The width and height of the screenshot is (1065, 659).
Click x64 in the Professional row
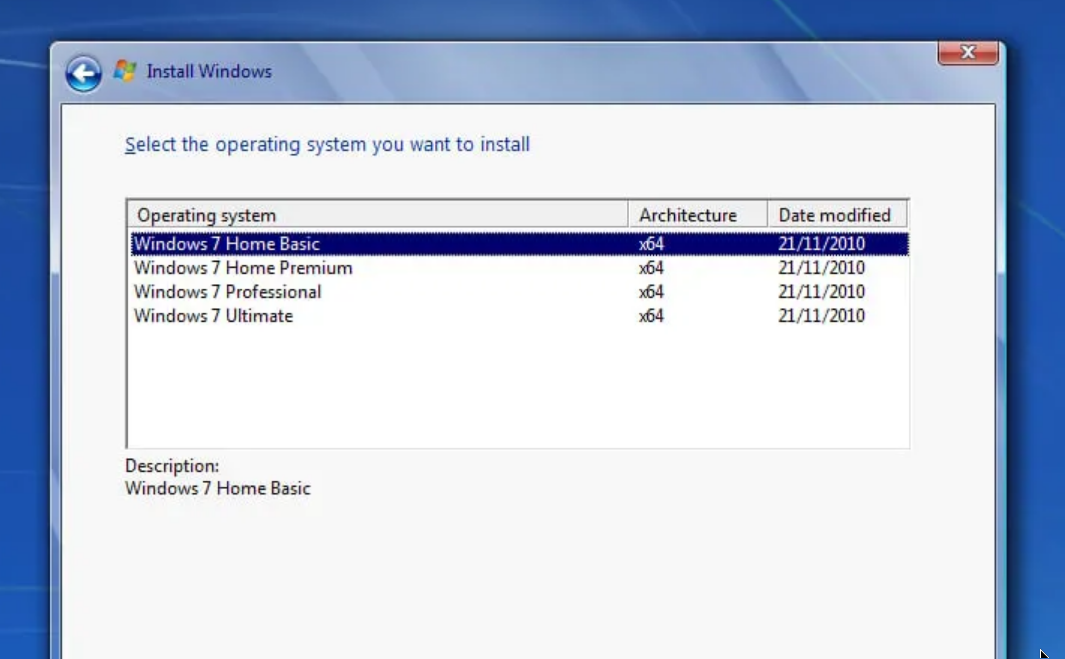[652, 292]
